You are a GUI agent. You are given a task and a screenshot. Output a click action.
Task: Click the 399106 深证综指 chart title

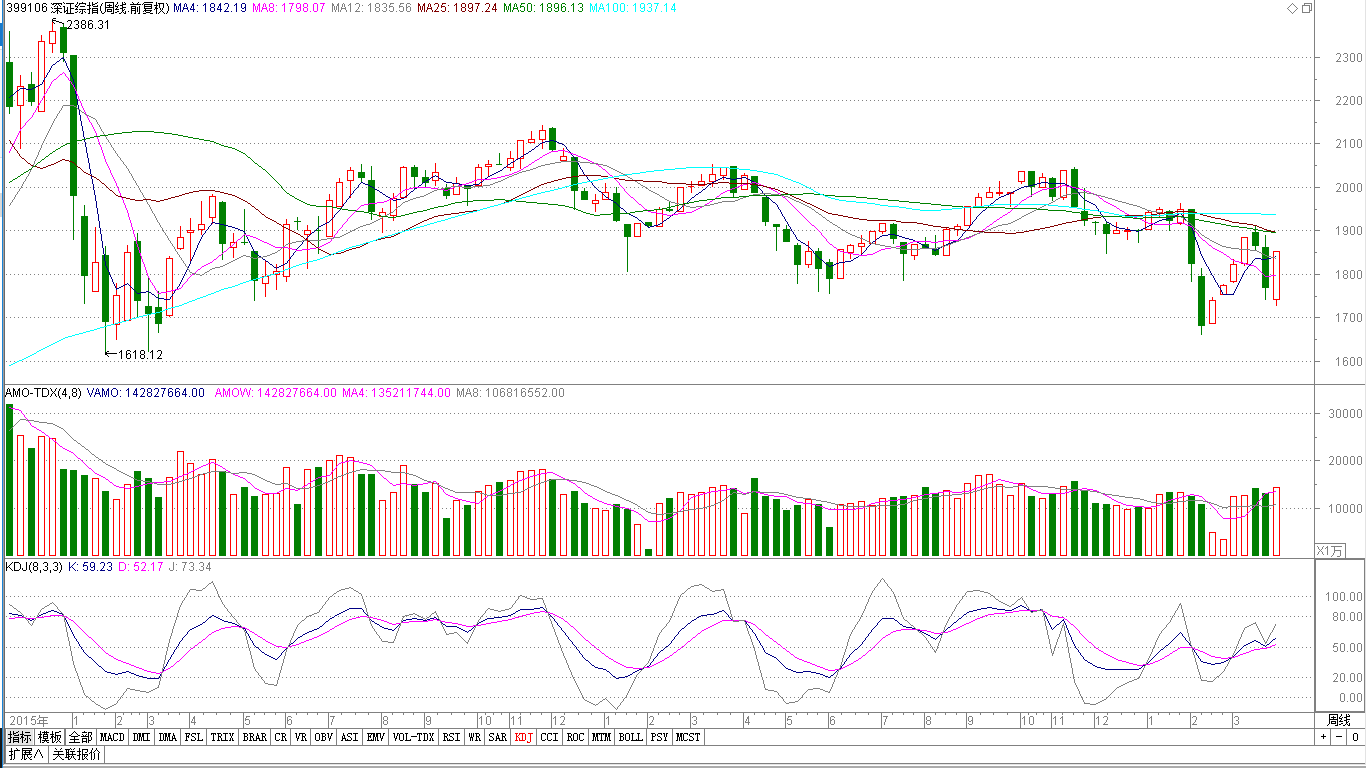pos(86,8)
